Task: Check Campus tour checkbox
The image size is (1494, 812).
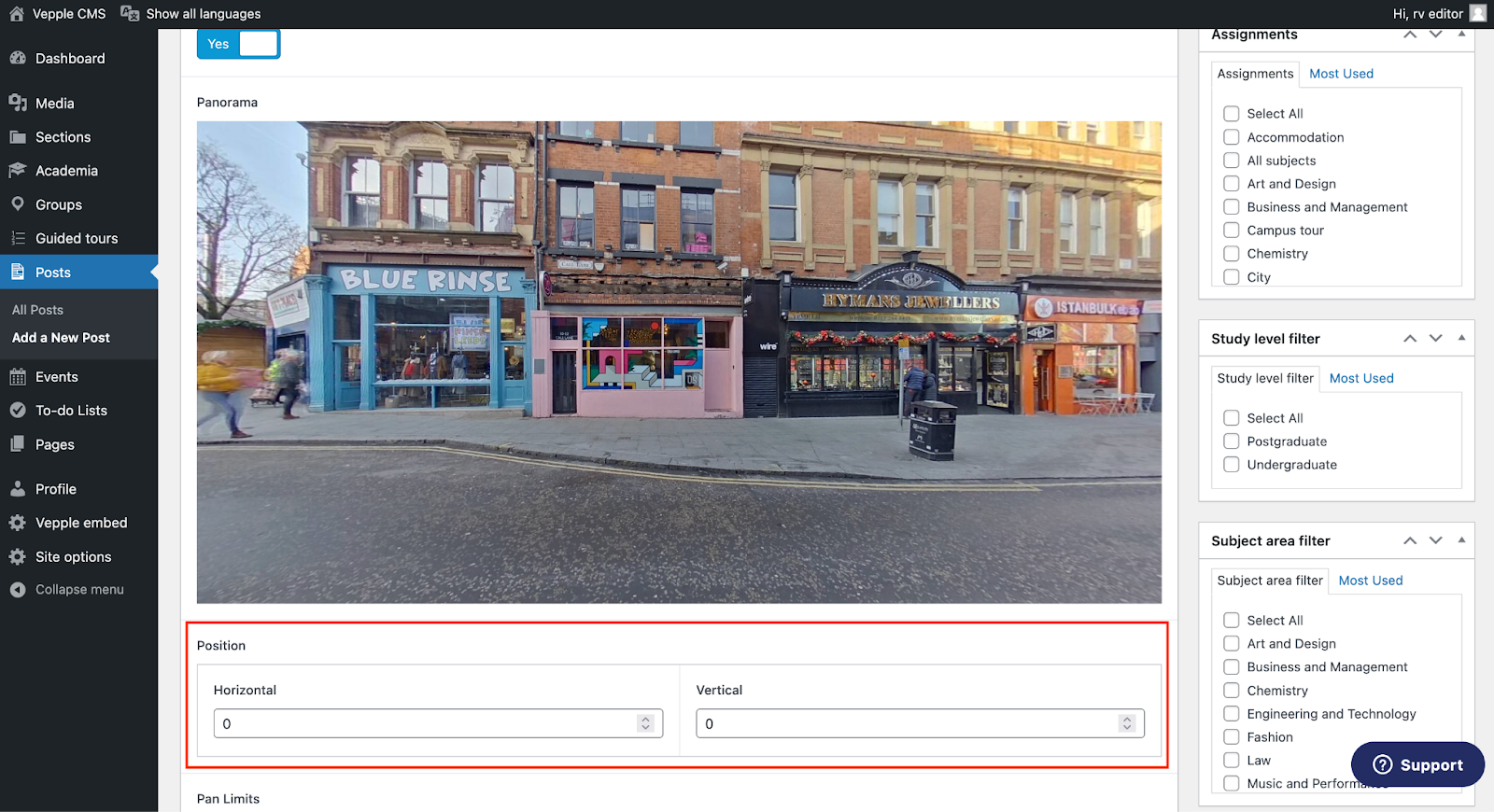Action: click(x=1232, y=231)
